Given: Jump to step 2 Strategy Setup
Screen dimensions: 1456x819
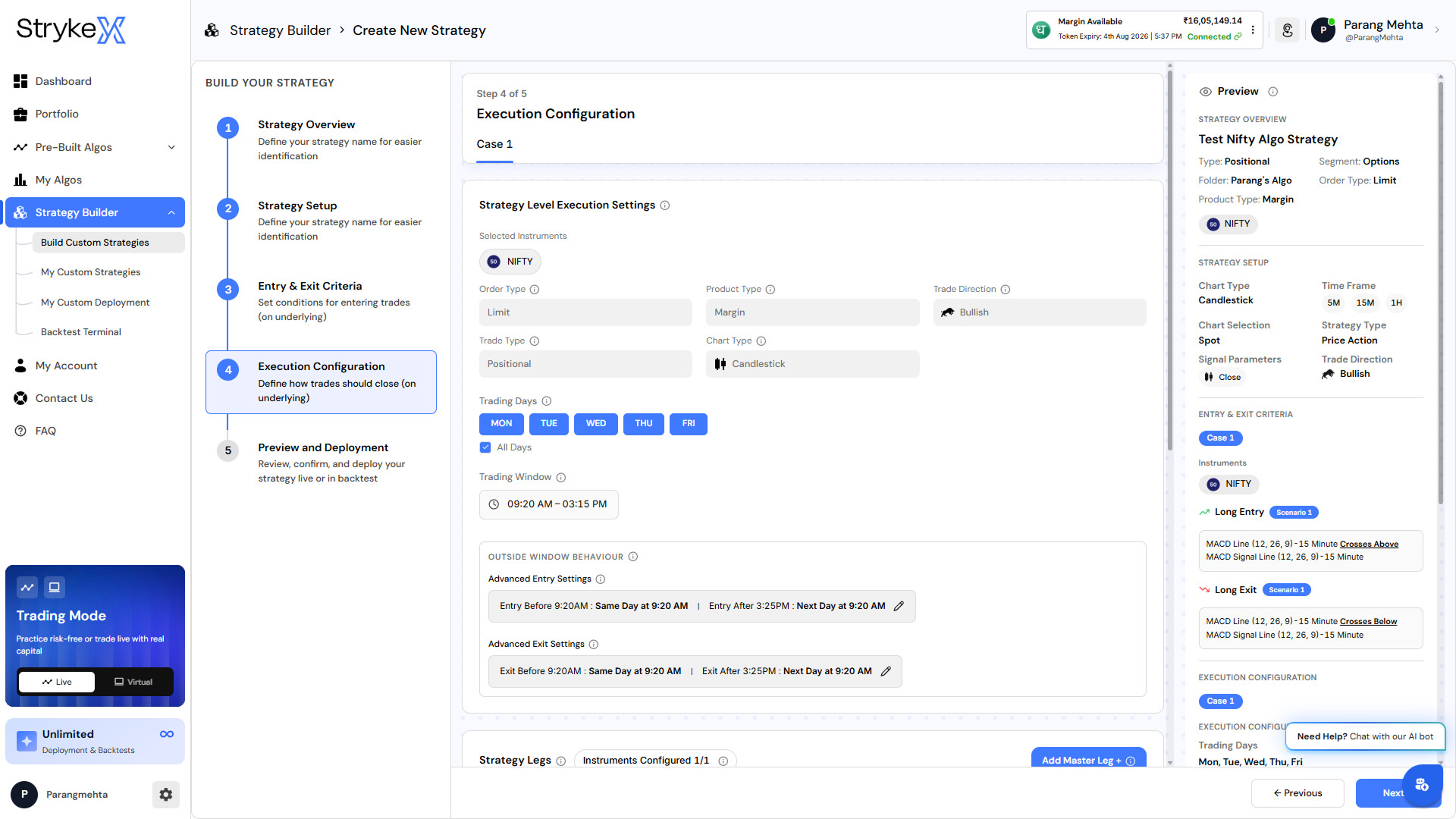Looking at the screenshot, I should click(321, 220).
